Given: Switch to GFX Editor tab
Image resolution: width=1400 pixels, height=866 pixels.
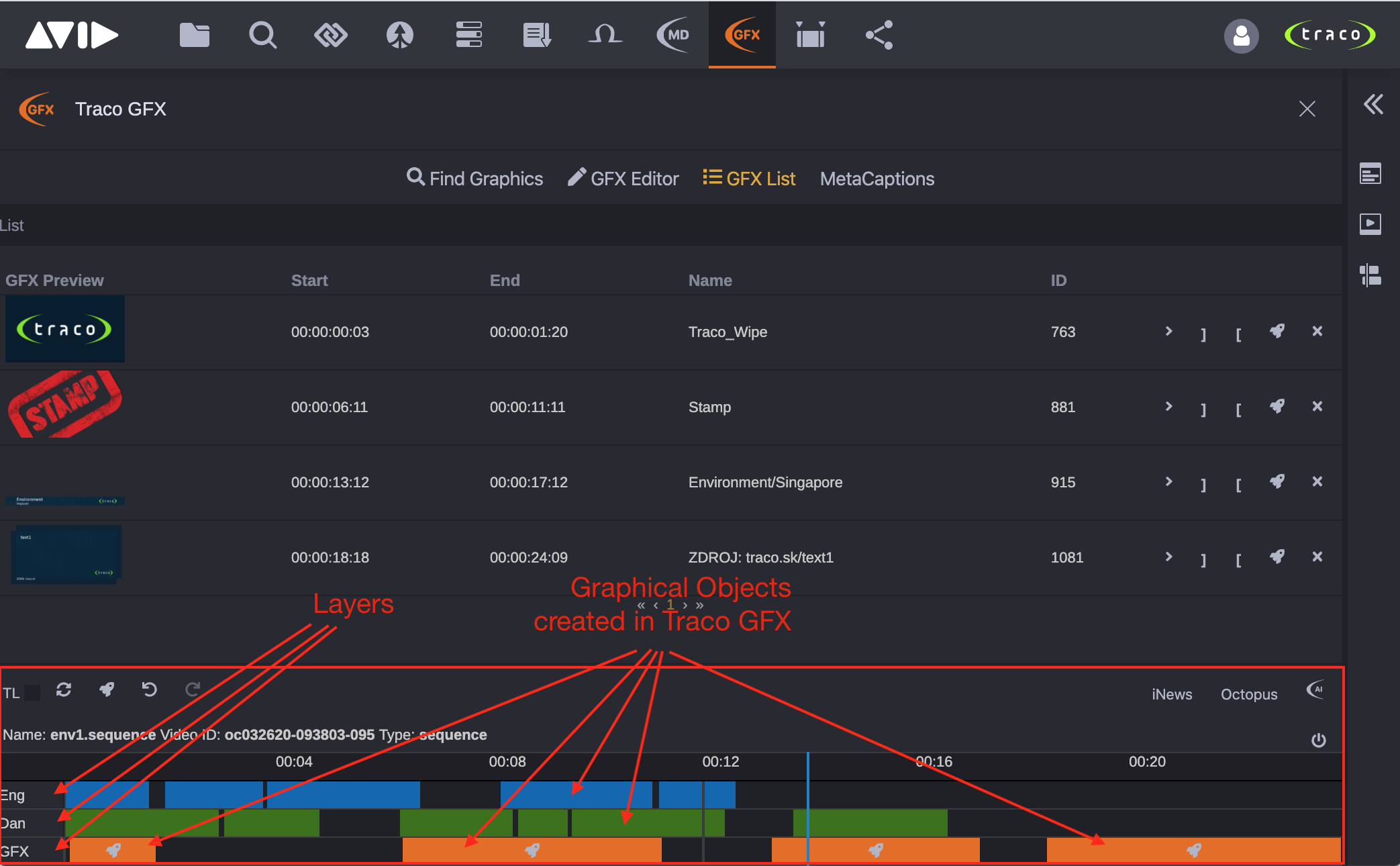Looking at the screenshot, I should click(x=623, y=179).
